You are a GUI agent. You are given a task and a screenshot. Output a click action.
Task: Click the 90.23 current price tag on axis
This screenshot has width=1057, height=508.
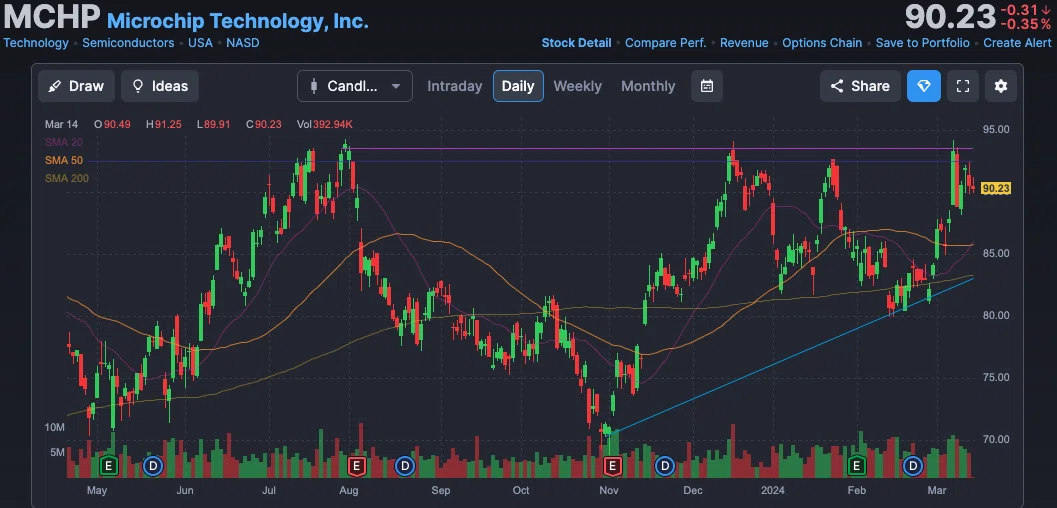pos(996,189)
